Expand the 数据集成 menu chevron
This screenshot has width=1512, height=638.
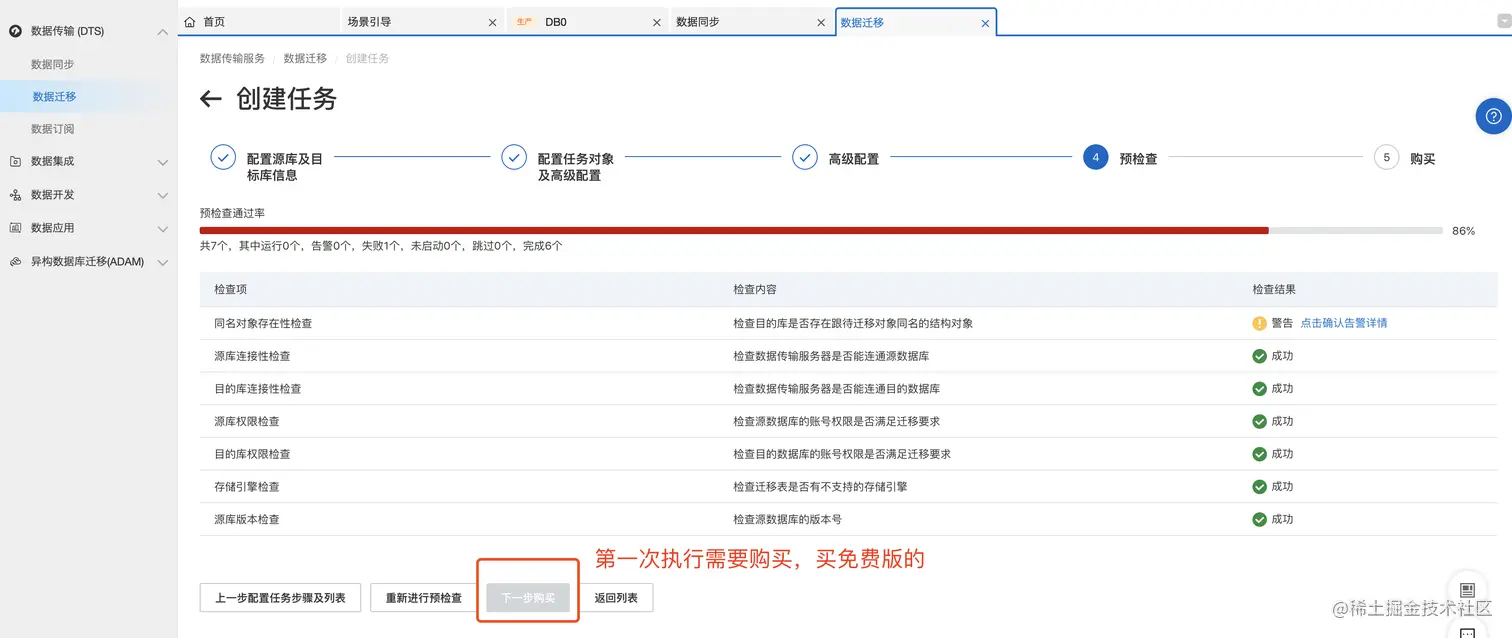163,162
